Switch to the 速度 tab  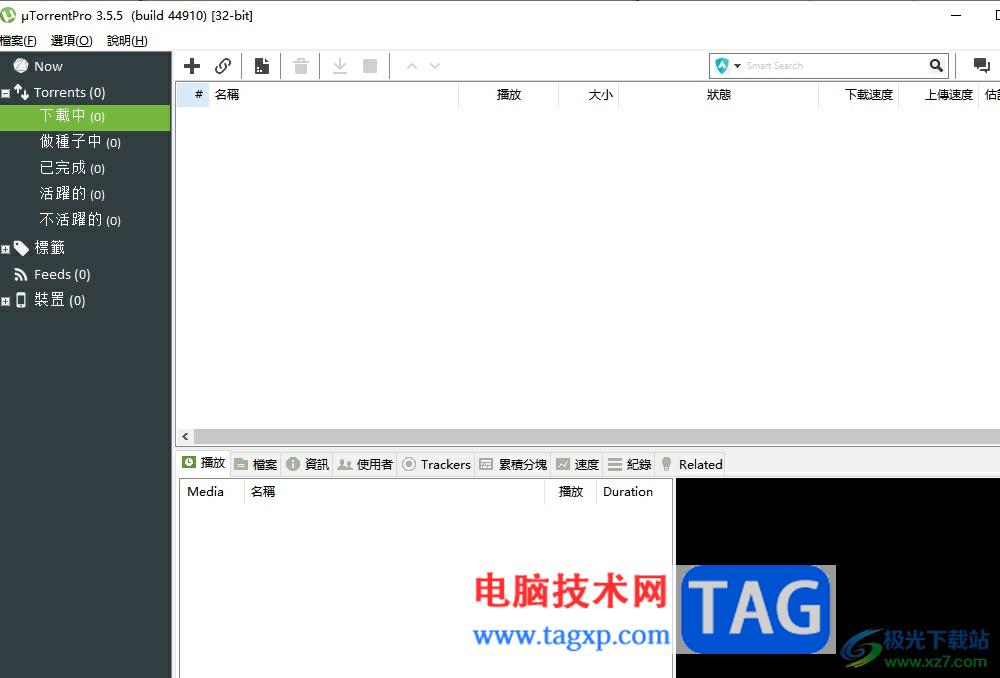tap(577, 464)
